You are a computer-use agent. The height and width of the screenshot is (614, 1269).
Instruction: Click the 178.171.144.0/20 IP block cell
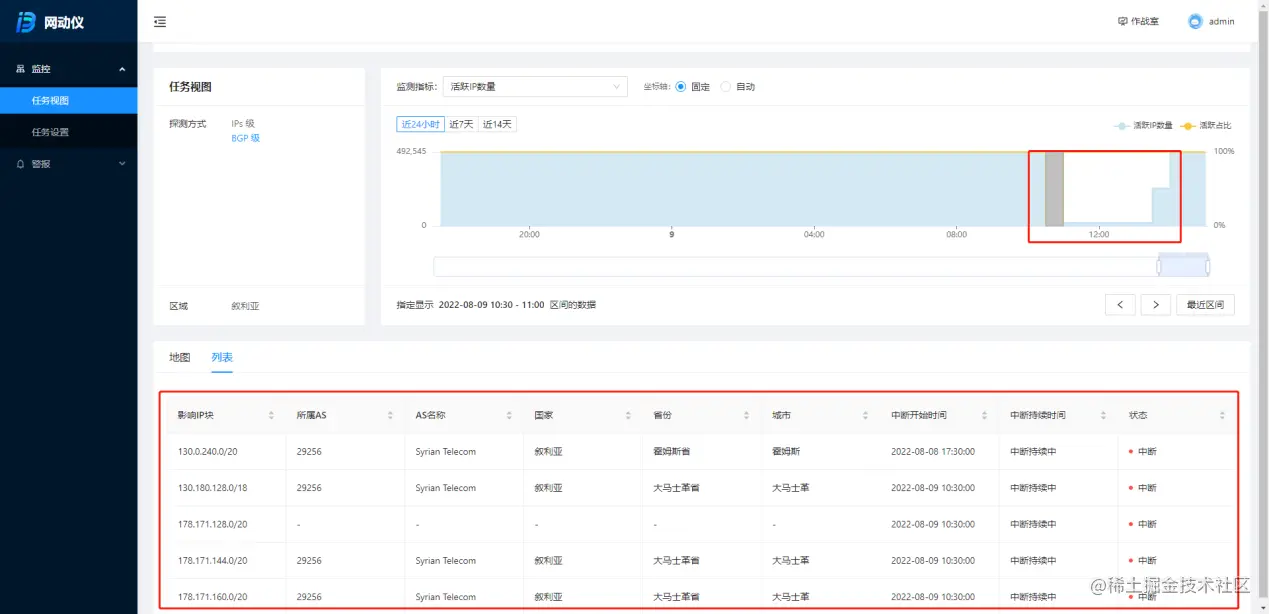(x=212, y=561)
